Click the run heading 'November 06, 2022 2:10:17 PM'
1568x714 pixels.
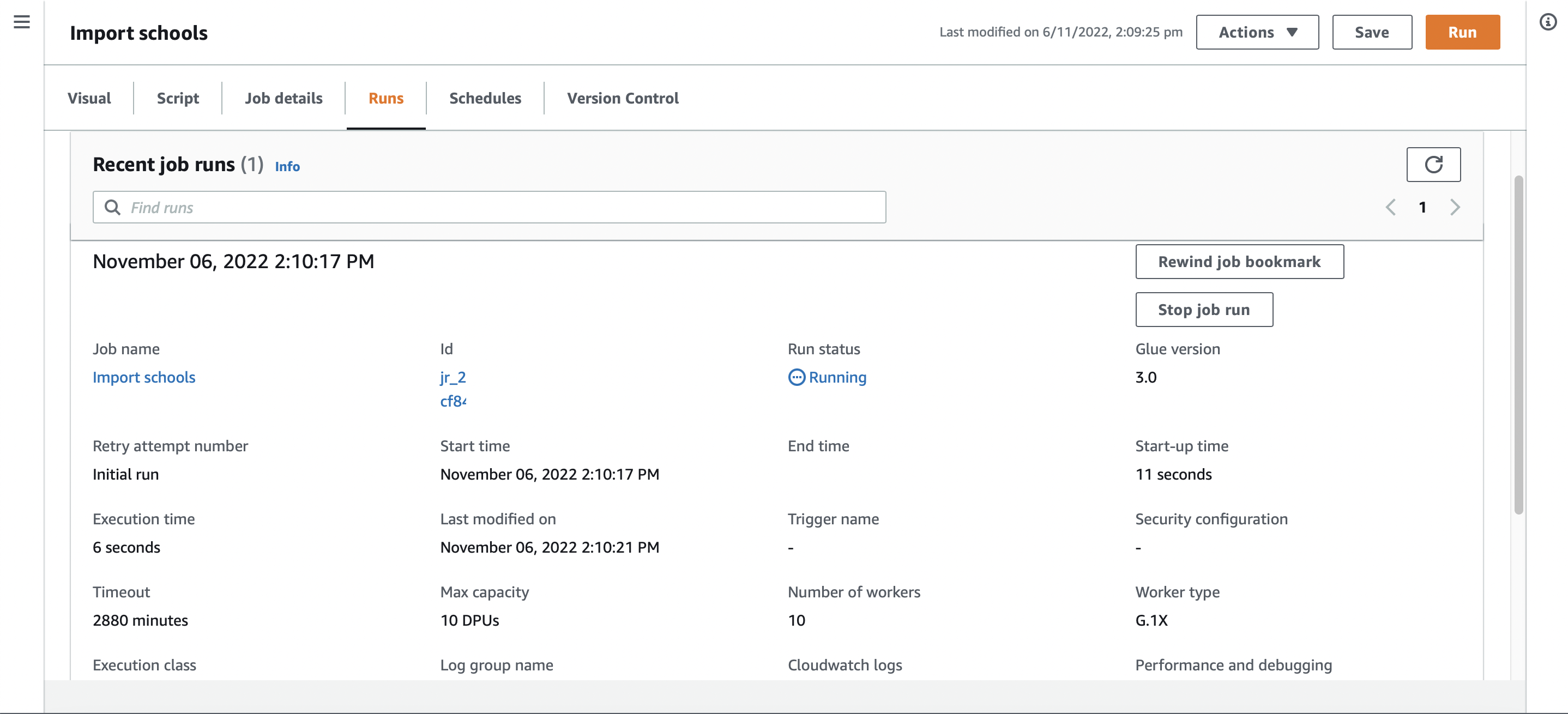(233, 262)
